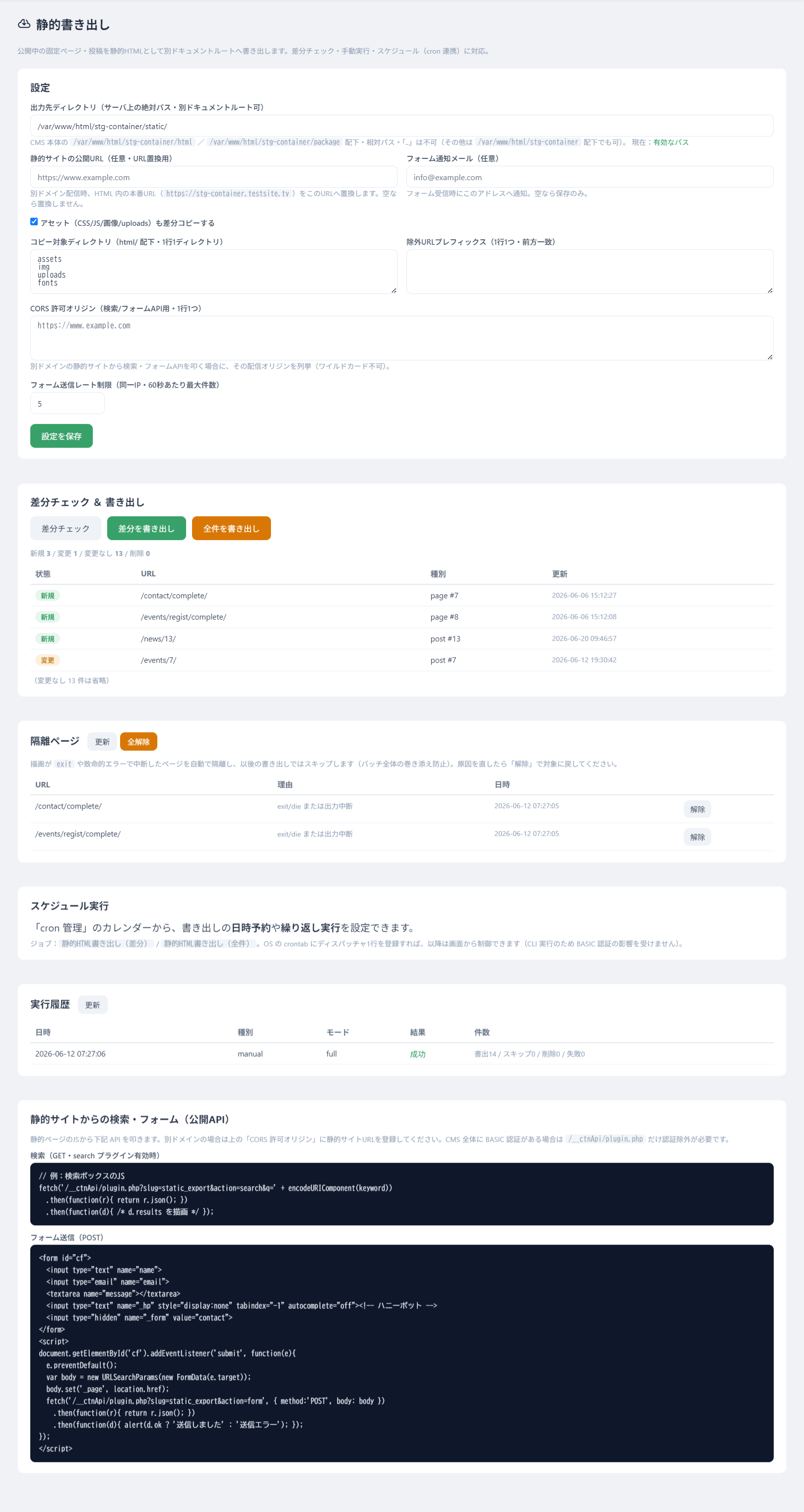
Task: Click the 2026-06-12 07:27:06 history date
Action: tap(70, 1054)
